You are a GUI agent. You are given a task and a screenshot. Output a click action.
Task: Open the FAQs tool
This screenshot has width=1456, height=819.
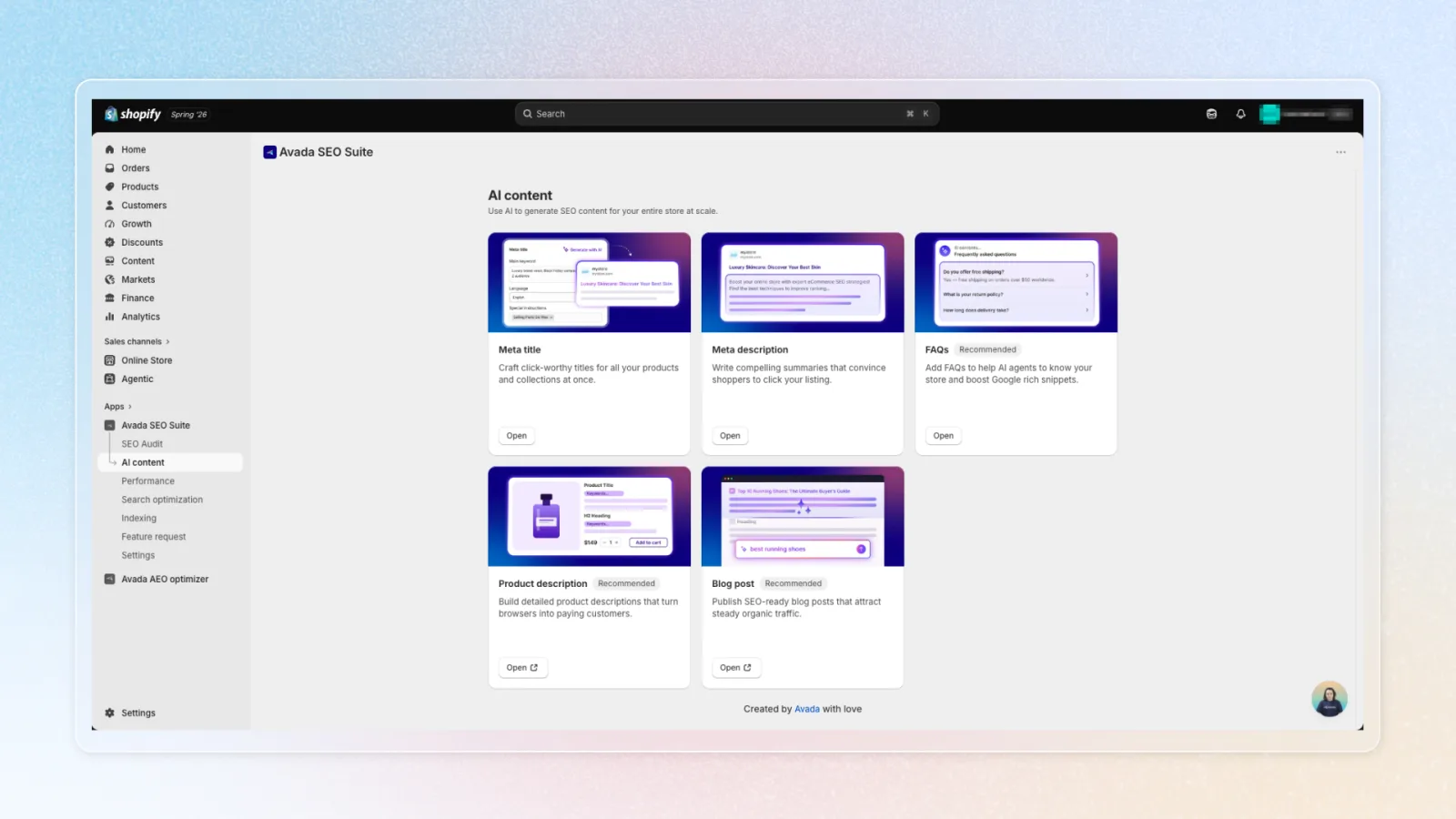[x=944, y=436]
